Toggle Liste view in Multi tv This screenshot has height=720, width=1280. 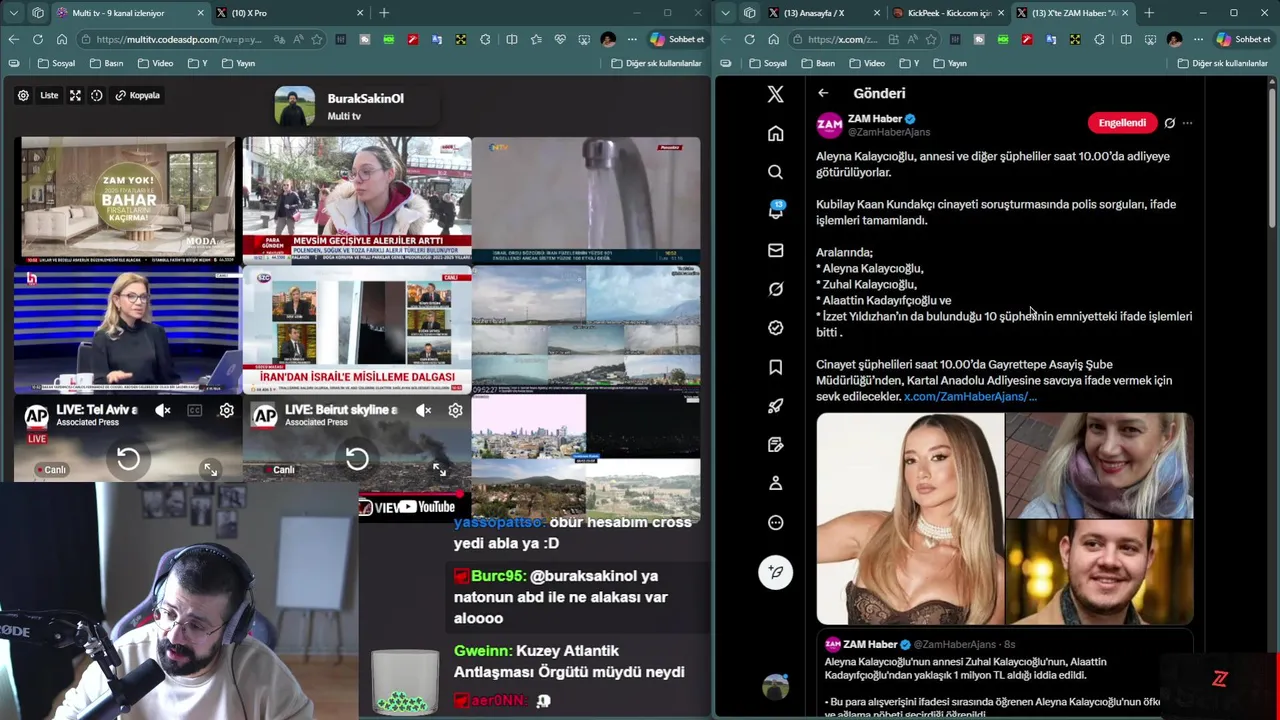coord(49,95)
